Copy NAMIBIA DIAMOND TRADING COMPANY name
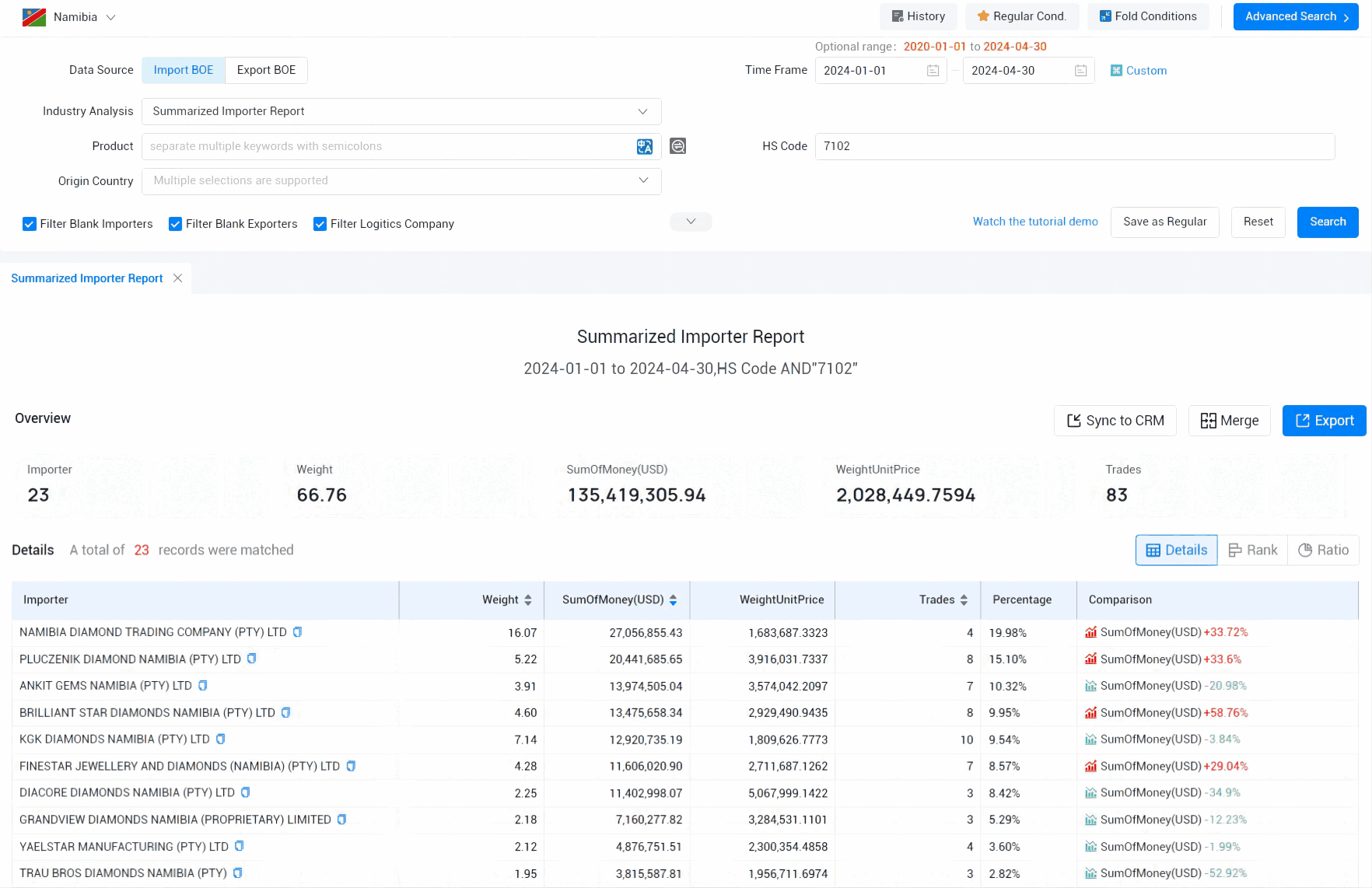This screenshot has height=888, width=1372. (297, 632)
